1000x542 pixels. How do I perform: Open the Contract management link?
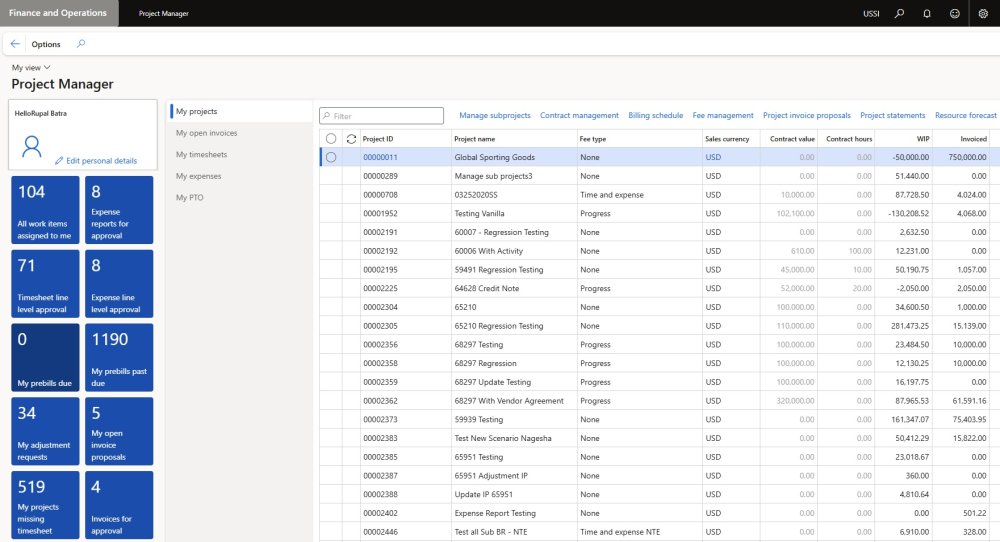point(579,116)
